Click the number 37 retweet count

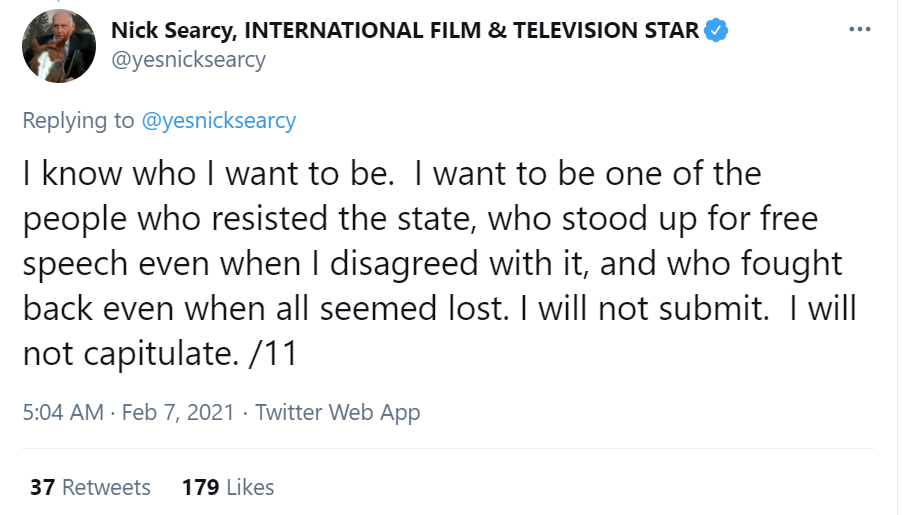pyautogui.click(x=42, y=487)
